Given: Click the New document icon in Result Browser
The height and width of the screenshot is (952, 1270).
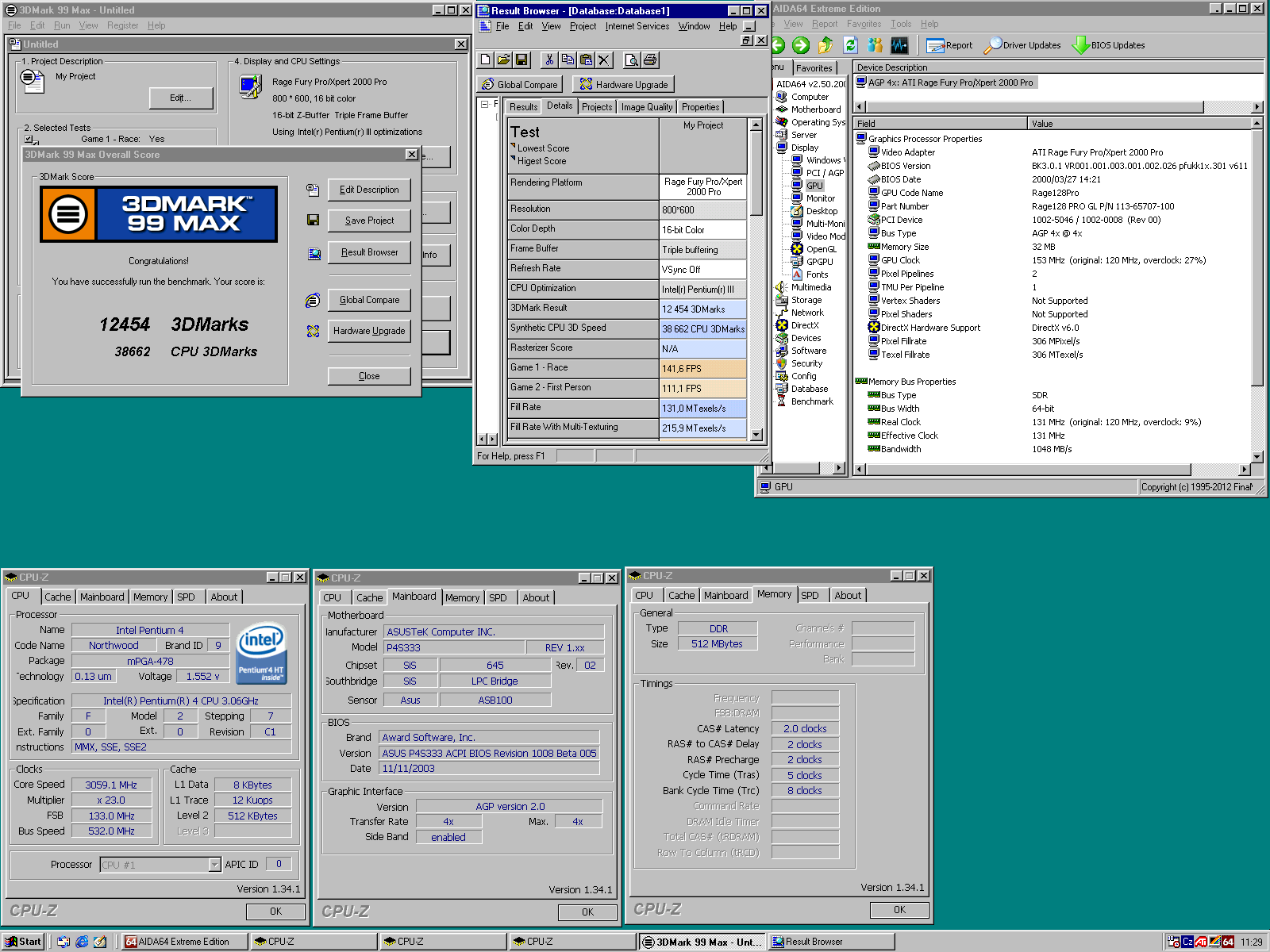Looking at the screenshot, I should point(486,59).
